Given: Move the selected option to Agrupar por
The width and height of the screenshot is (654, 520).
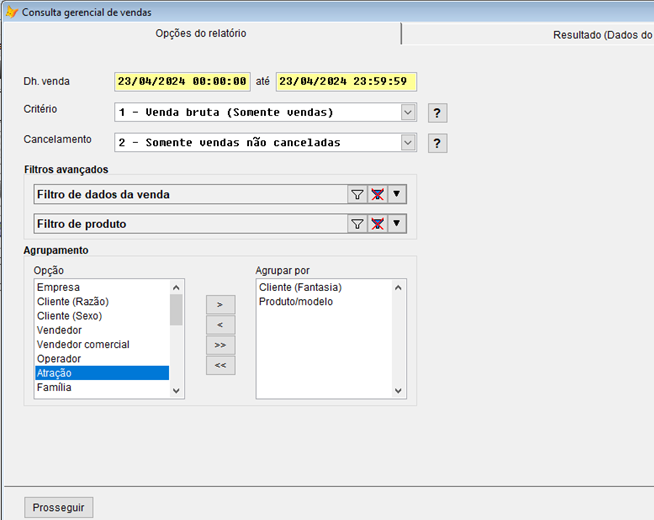Looking at the screenshot, I should point(220,303).
